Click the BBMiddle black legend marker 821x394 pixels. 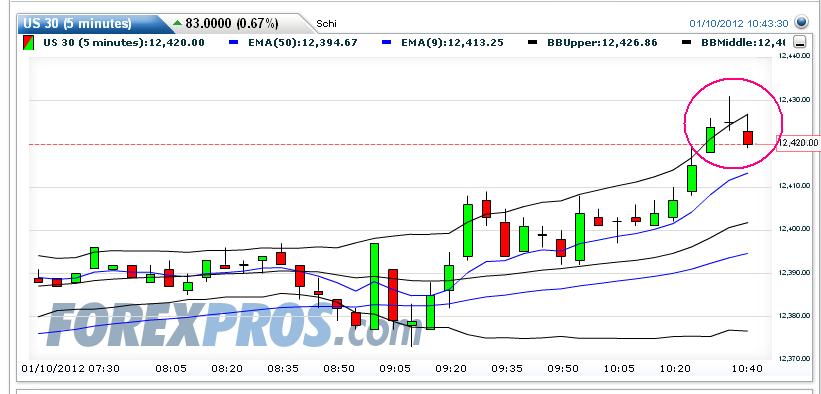[x=686, y=42]
